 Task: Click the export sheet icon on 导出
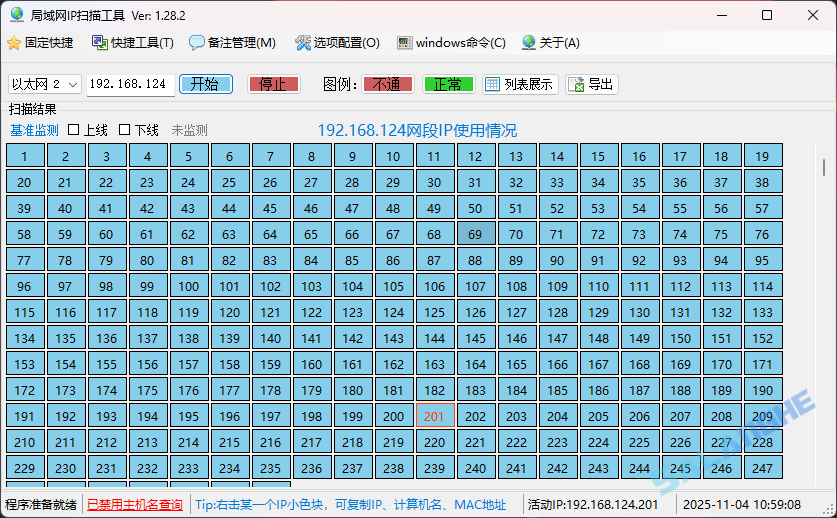(x=577, y=84)
